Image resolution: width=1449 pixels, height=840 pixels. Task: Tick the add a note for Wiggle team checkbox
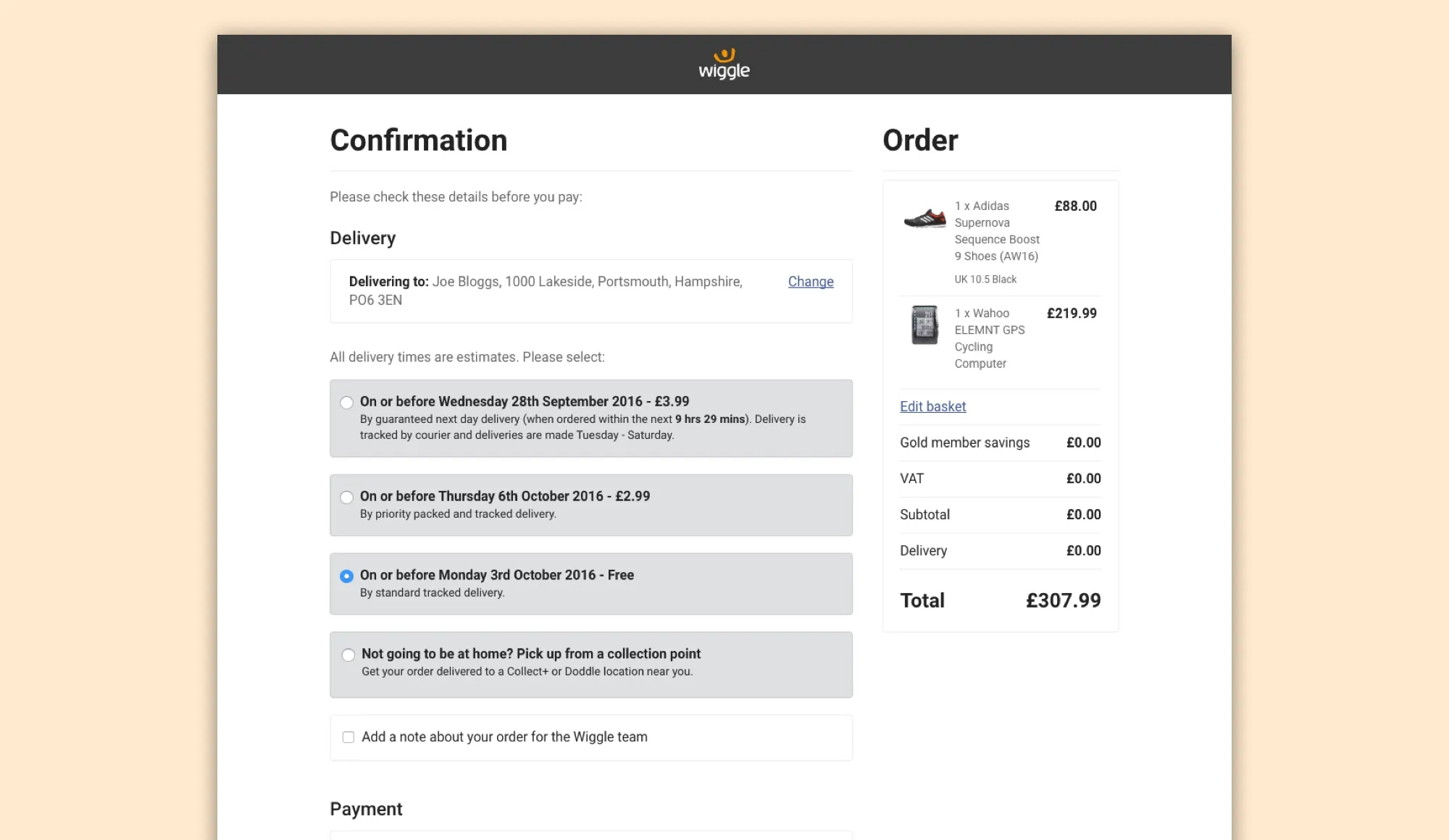point(348,737)
